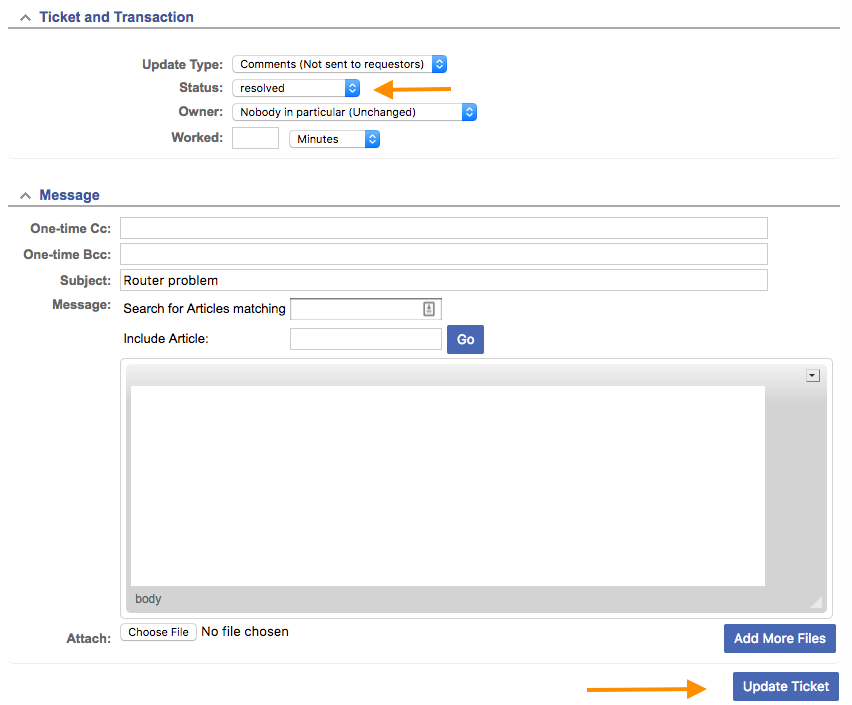The image size is (852, 705).
Task: Open the Update Type dropdown
Action: (x=339, y=64)
